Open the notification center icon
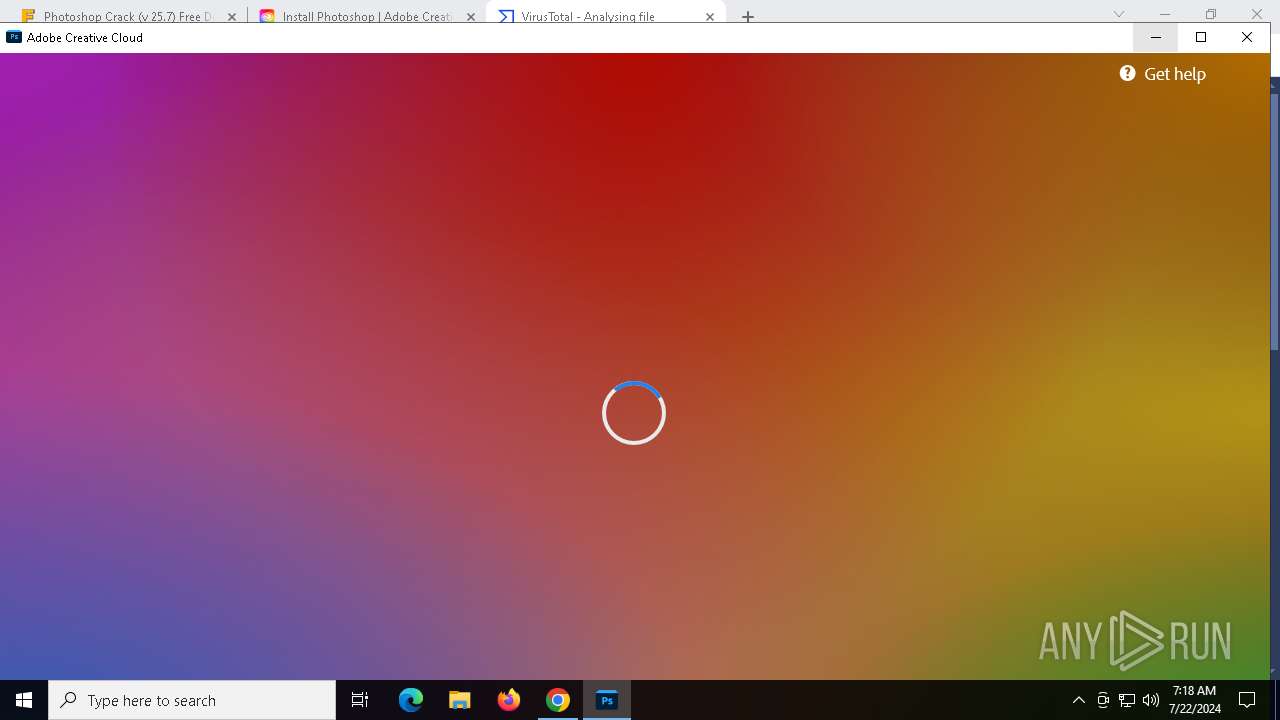 (1247, 700)
